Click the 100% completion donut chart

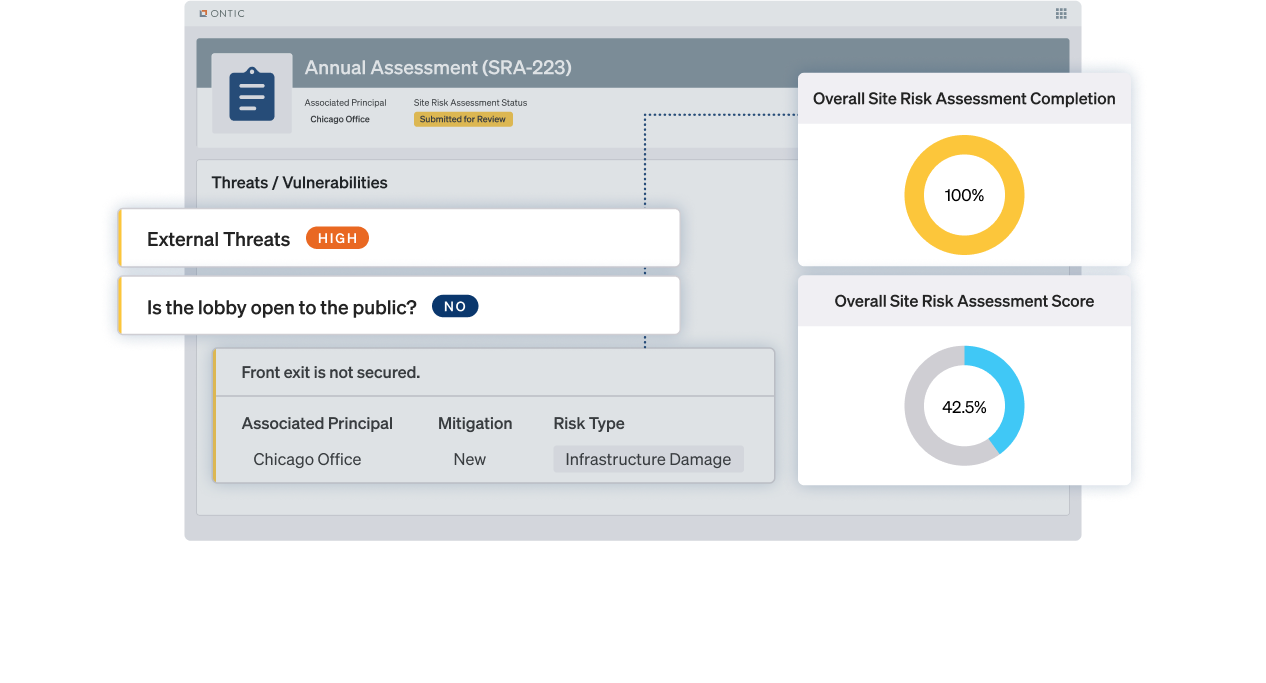(964, 195)
